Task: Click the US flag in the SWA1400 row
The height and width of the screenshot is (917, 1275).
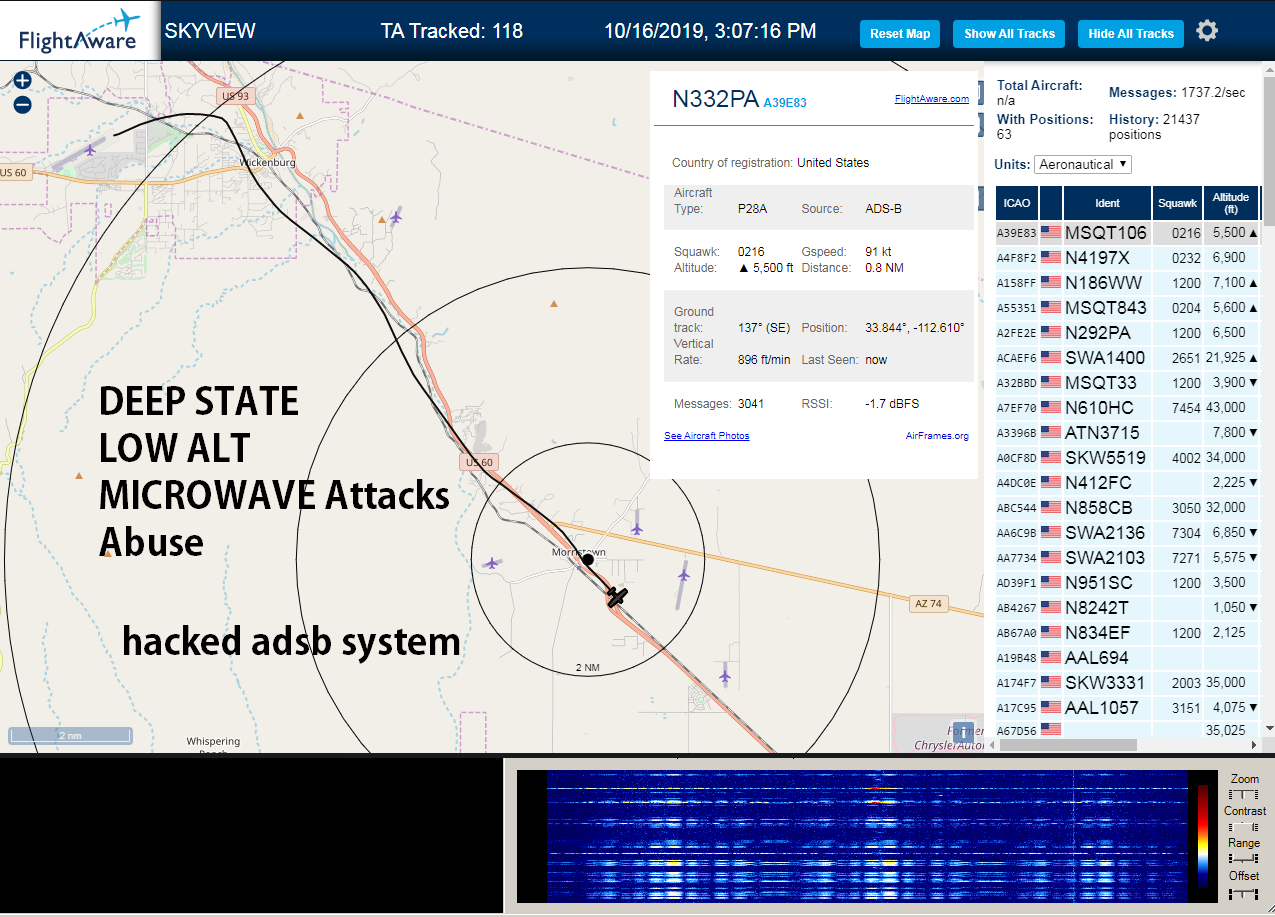Action: 1051,358
